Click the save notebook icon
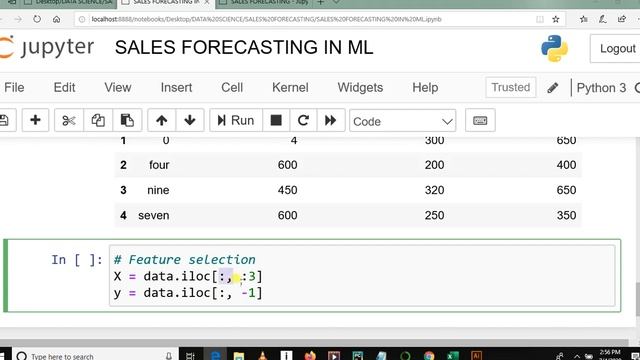The image size is (640, 360). (x=5, y=120)
